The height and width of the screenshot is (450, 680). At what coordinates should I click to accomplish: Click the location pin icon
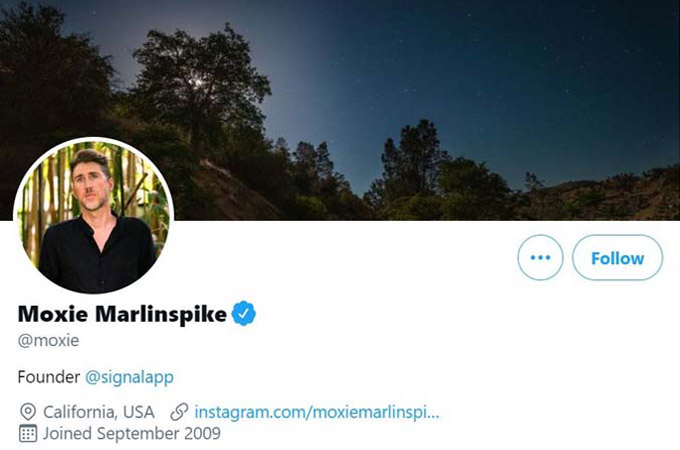(28, 411)
